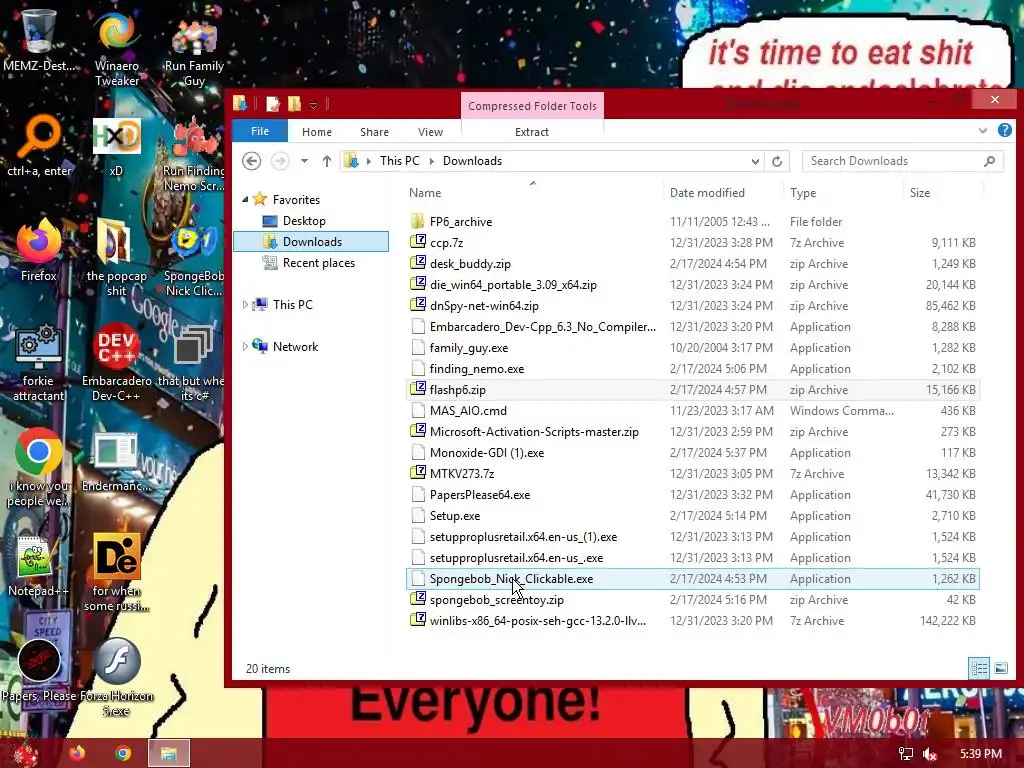Click the Firefox icon in the taskbar
The image size is (1024, 768).
tap(77, 753)
